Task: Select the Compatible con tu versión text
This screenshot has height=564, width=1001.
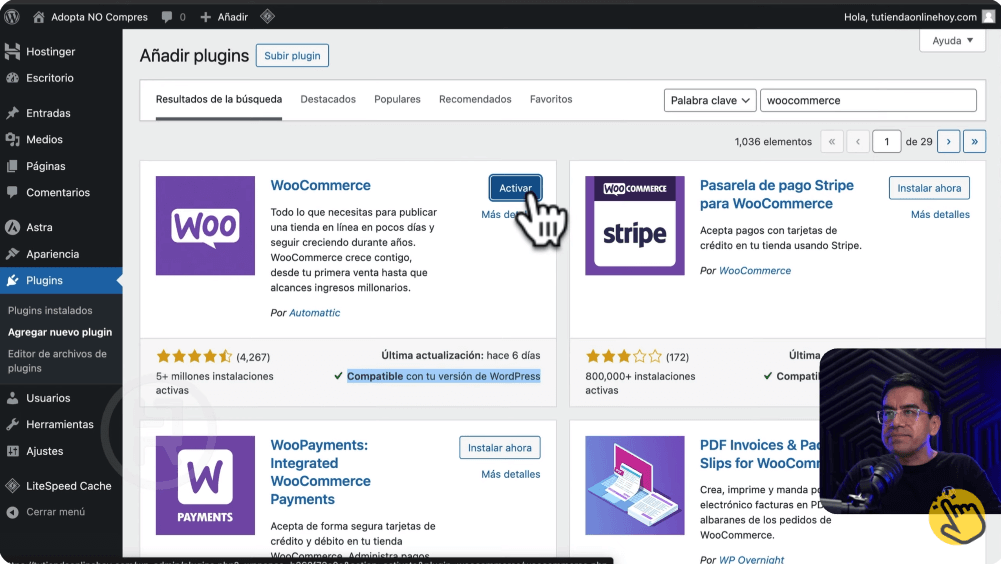Action: click(x=444, y=376)
